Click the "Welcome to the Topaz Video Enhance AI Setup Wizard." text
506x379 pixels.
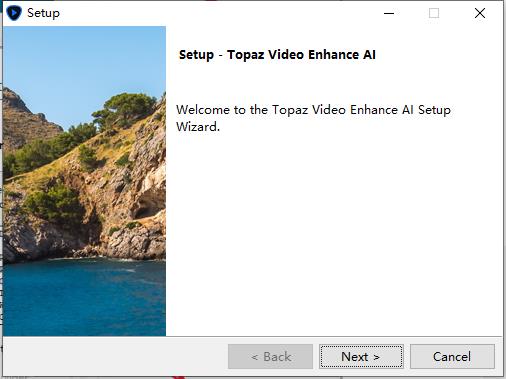click(313, 118)
